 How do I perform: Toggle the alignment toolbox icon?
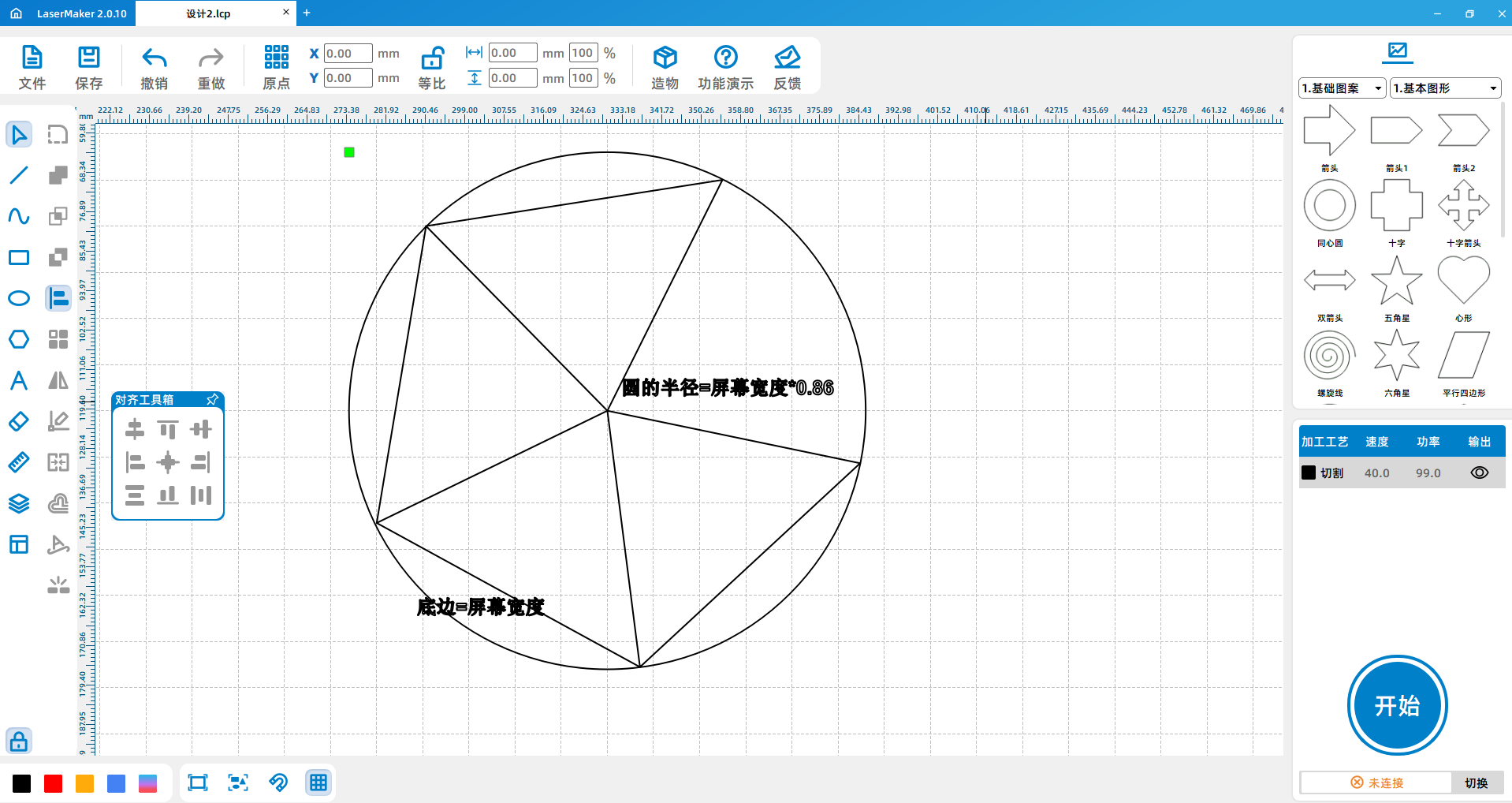point(58,298)
